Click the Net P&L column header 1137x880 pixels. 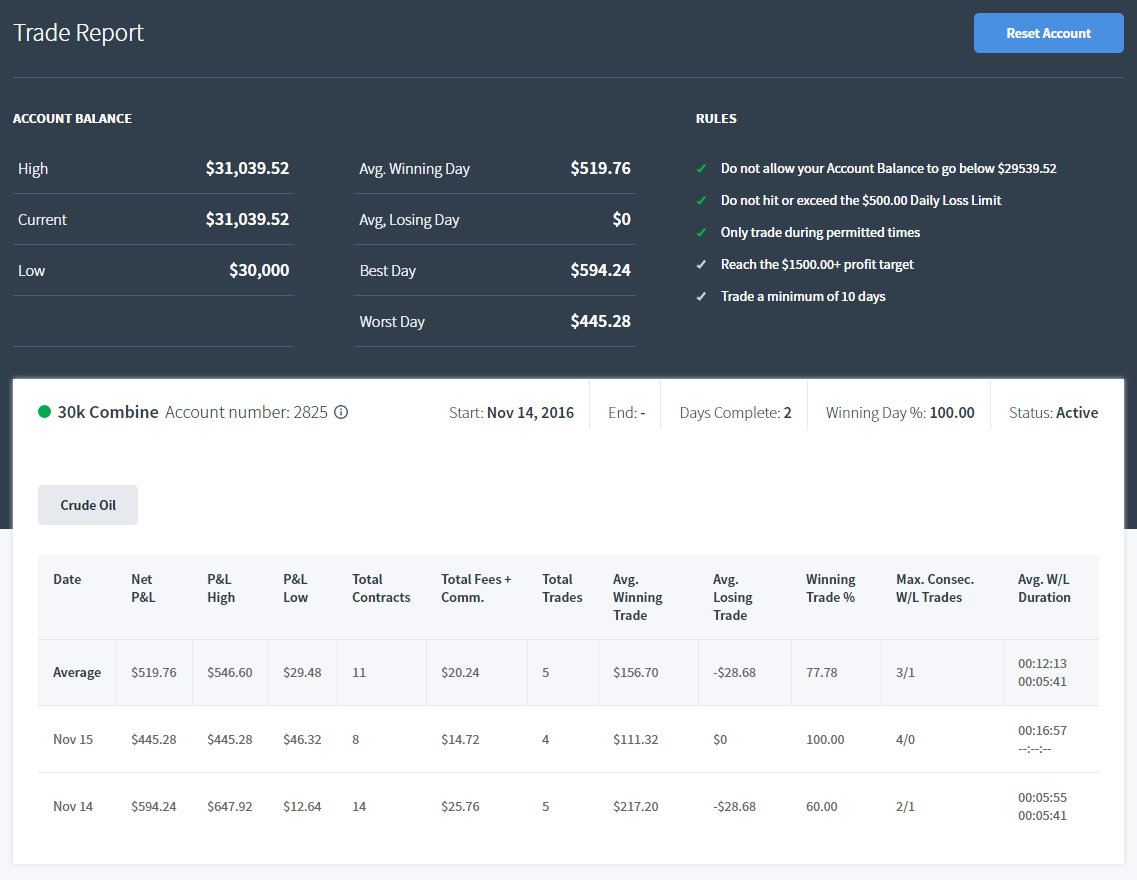pyautogui.click(x=143, y=589)
